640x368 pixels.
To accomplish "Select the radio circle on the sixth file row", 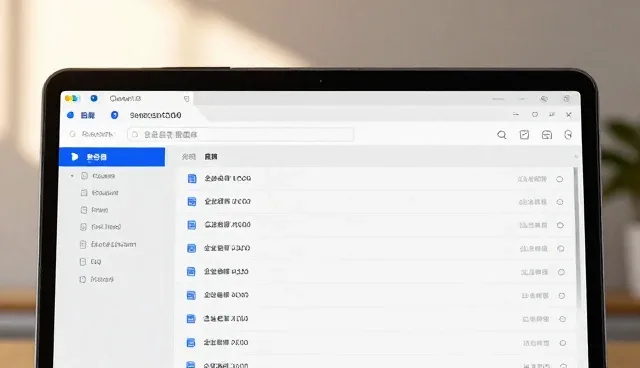I will pos(562,296).
